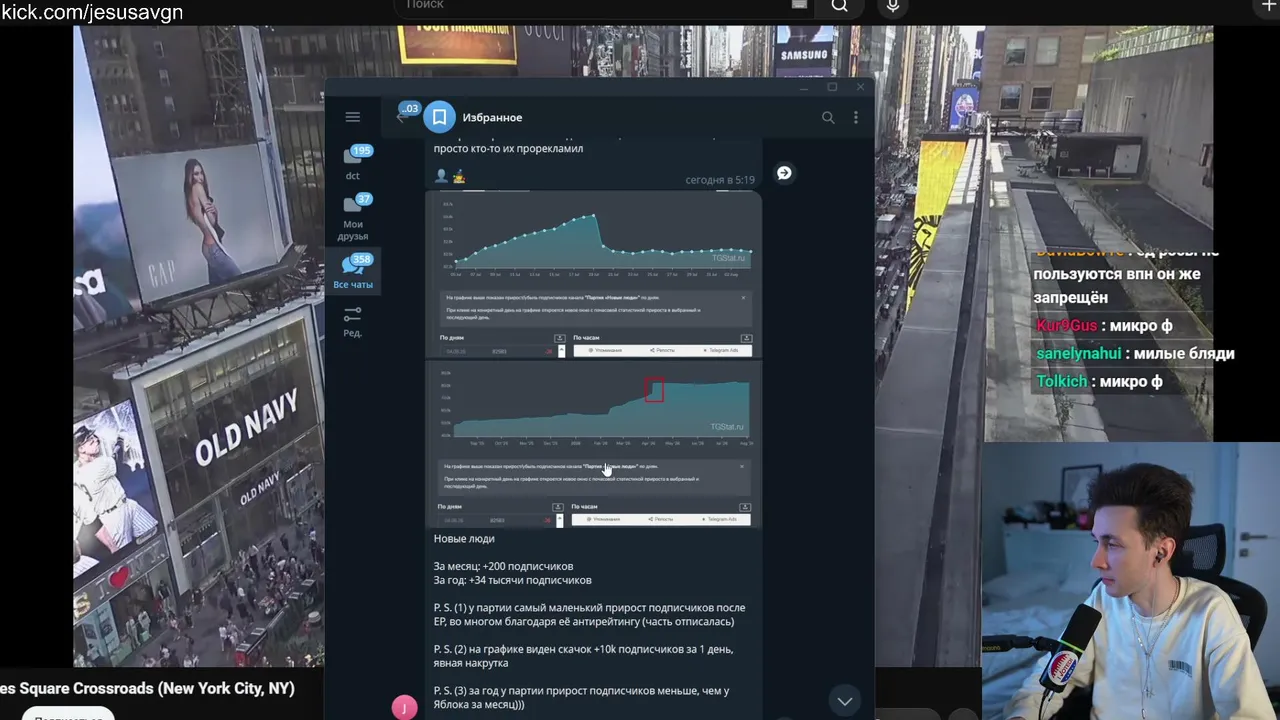
Task: Click the 'P. S. (1)' paragraph text
Action: click(x=589, y=615)
